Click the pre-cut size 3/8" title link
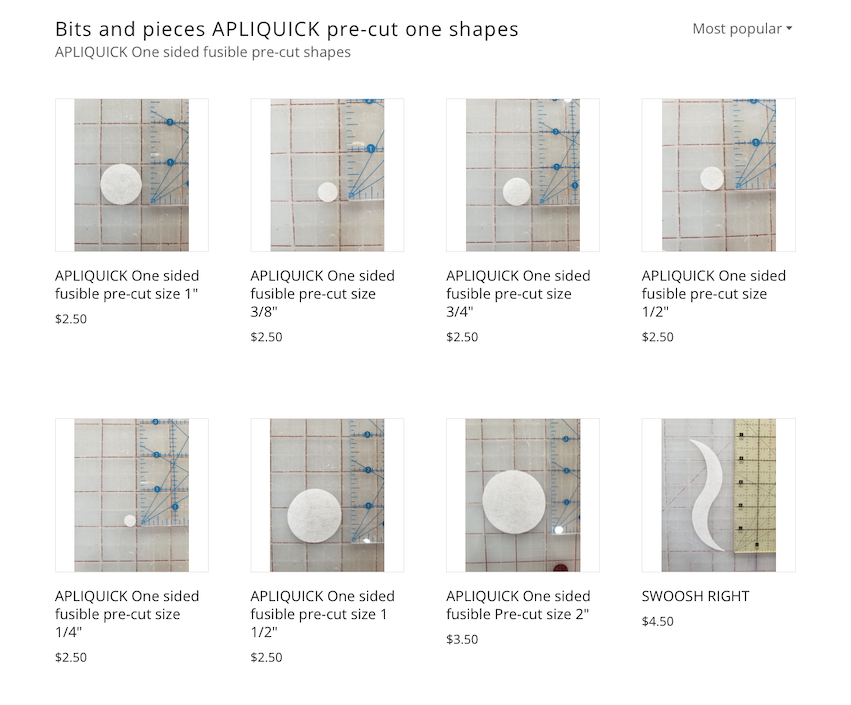 [322, 293]
